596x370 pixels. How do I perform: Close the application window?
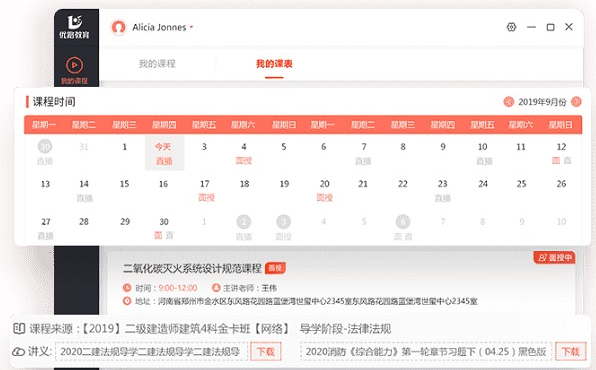(569, 27)
